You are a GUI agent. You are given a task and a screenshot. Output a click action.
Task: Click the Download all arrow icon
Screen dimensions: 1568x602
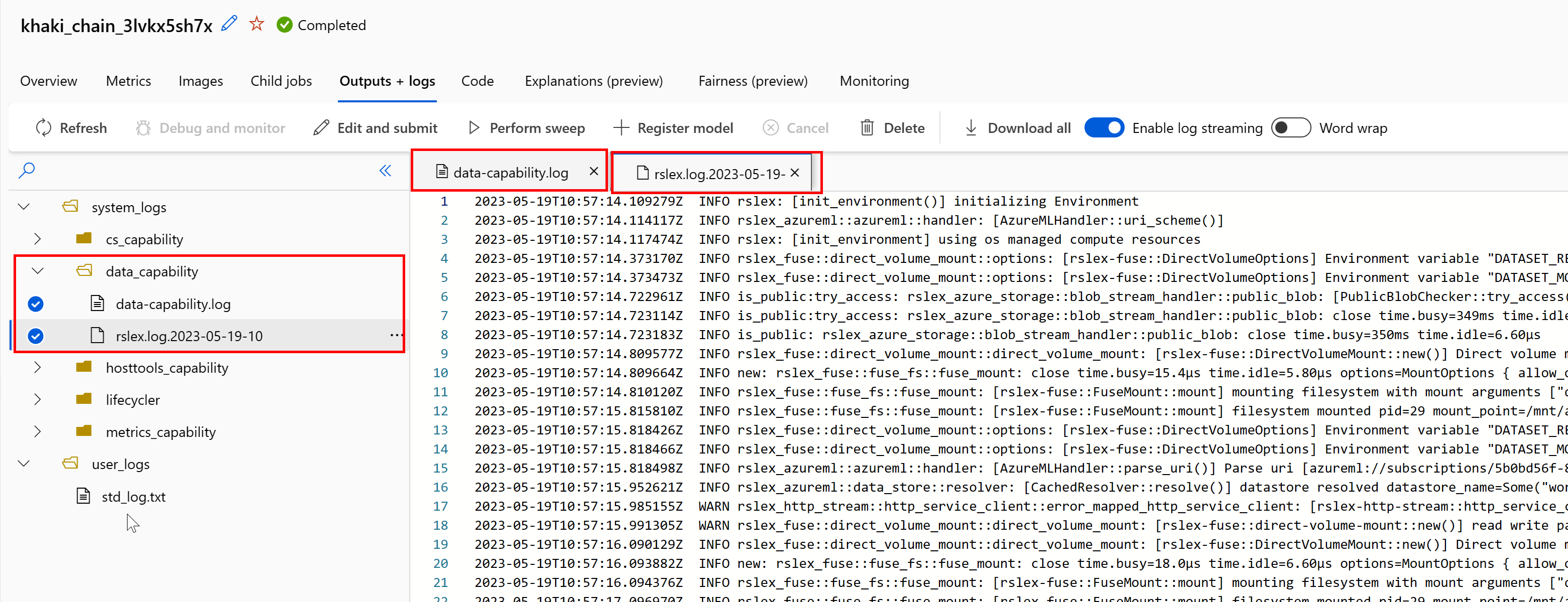(x=971, y=128)
